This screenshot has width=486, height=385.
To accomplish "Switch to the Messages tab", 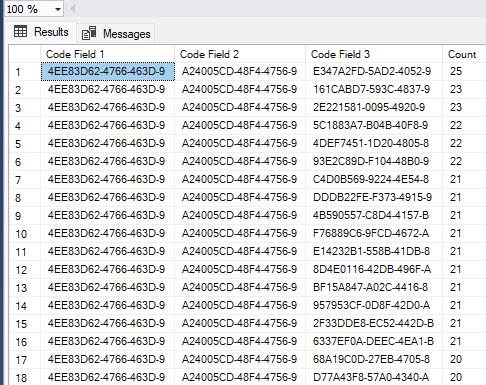I will pos(116,33).
